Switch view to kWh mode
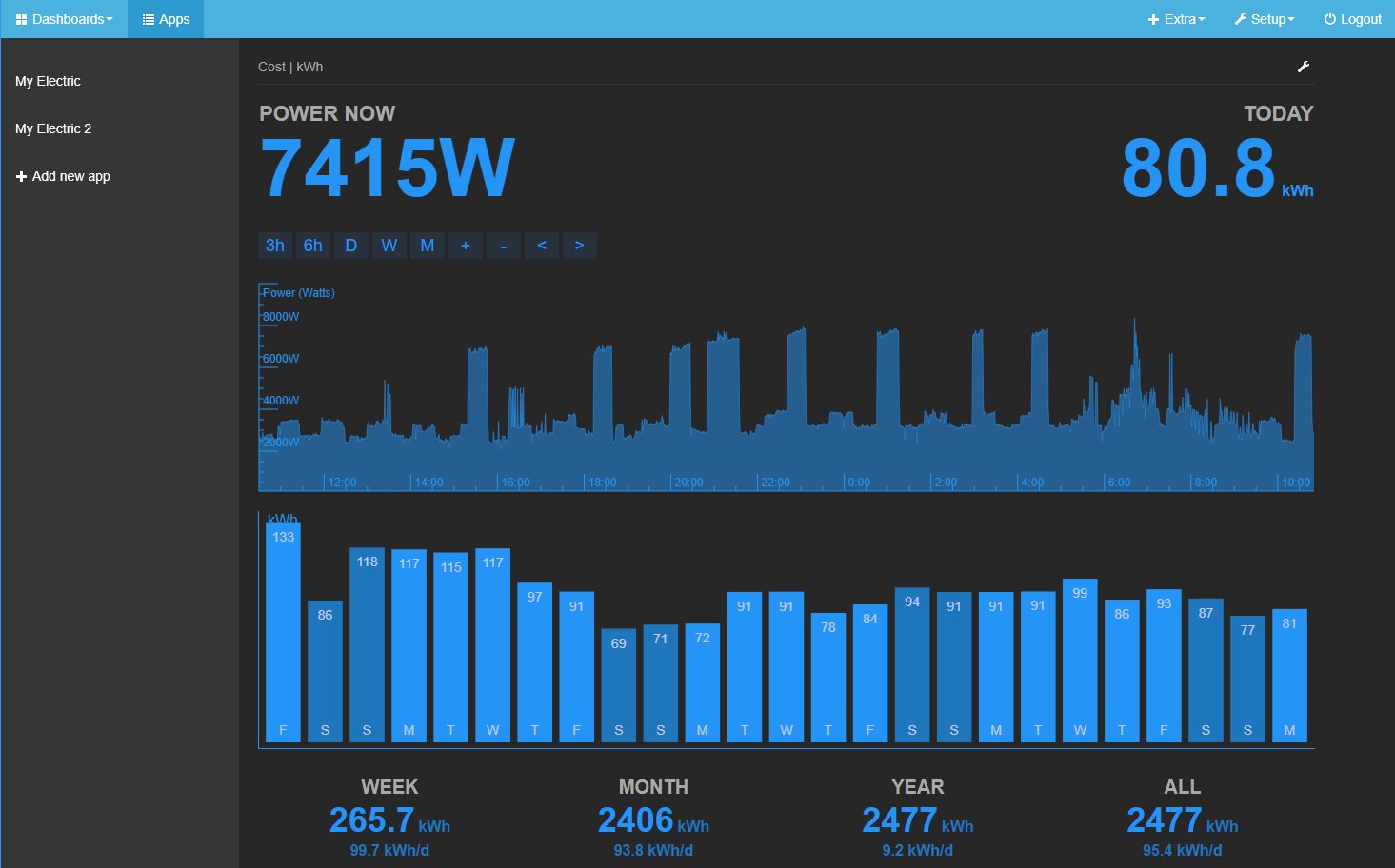The height and width of the screenshot is (868, 1395). (309, 67)
